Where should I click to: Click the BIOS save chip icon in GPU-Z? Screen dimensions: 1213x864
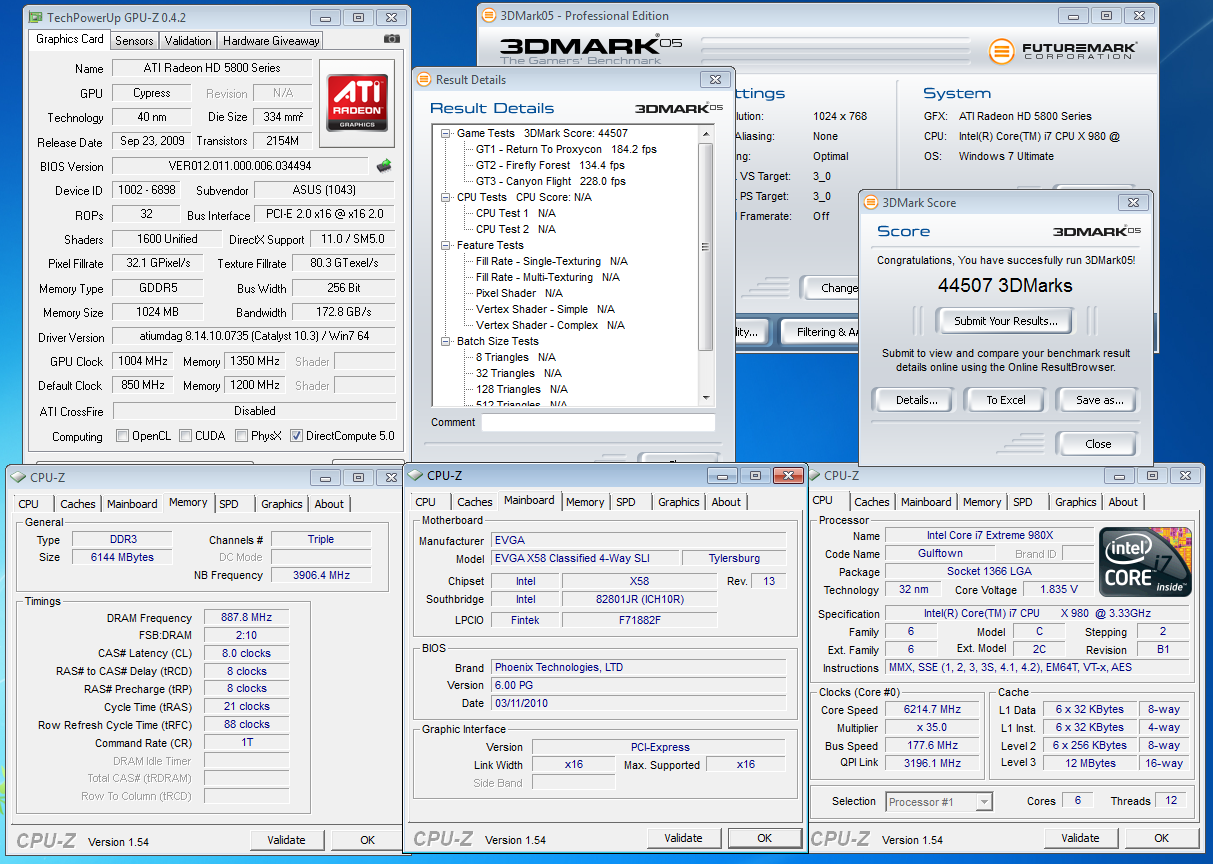(x=384, y=166)
